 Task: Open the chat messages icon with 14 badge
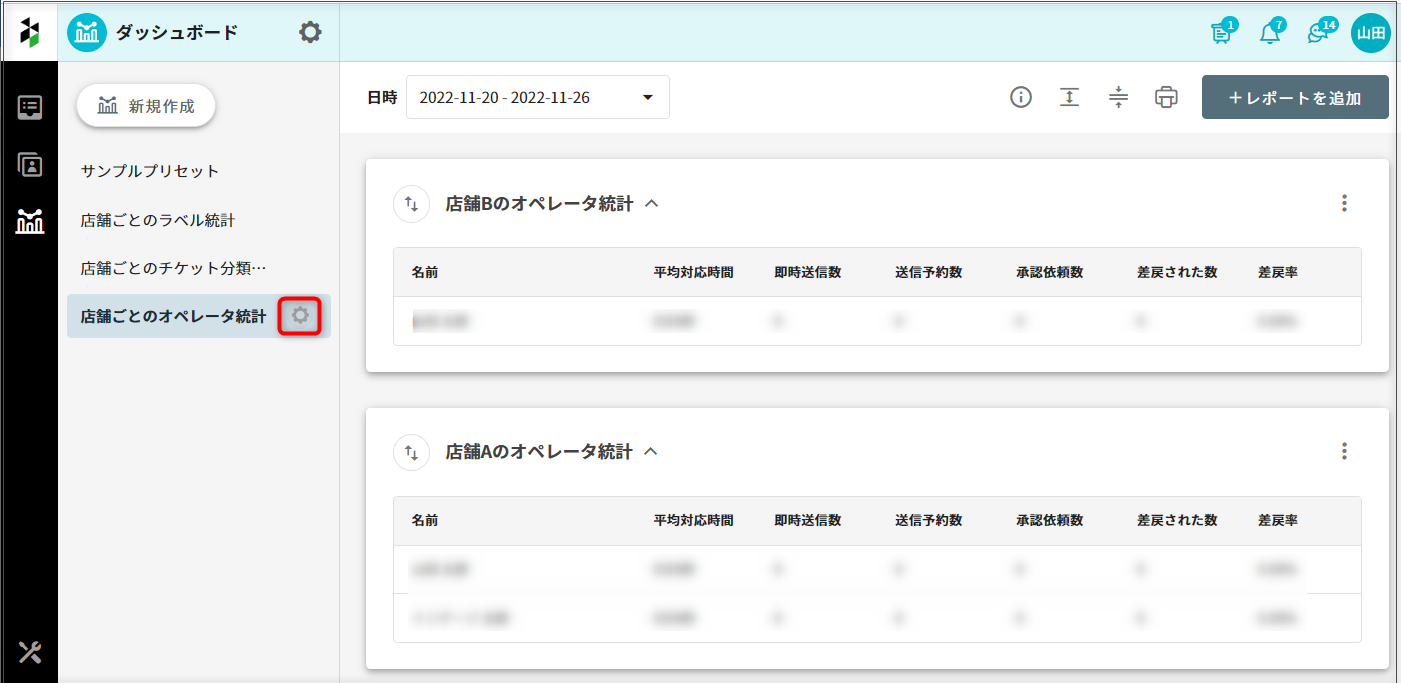[x=1318, y=33]
